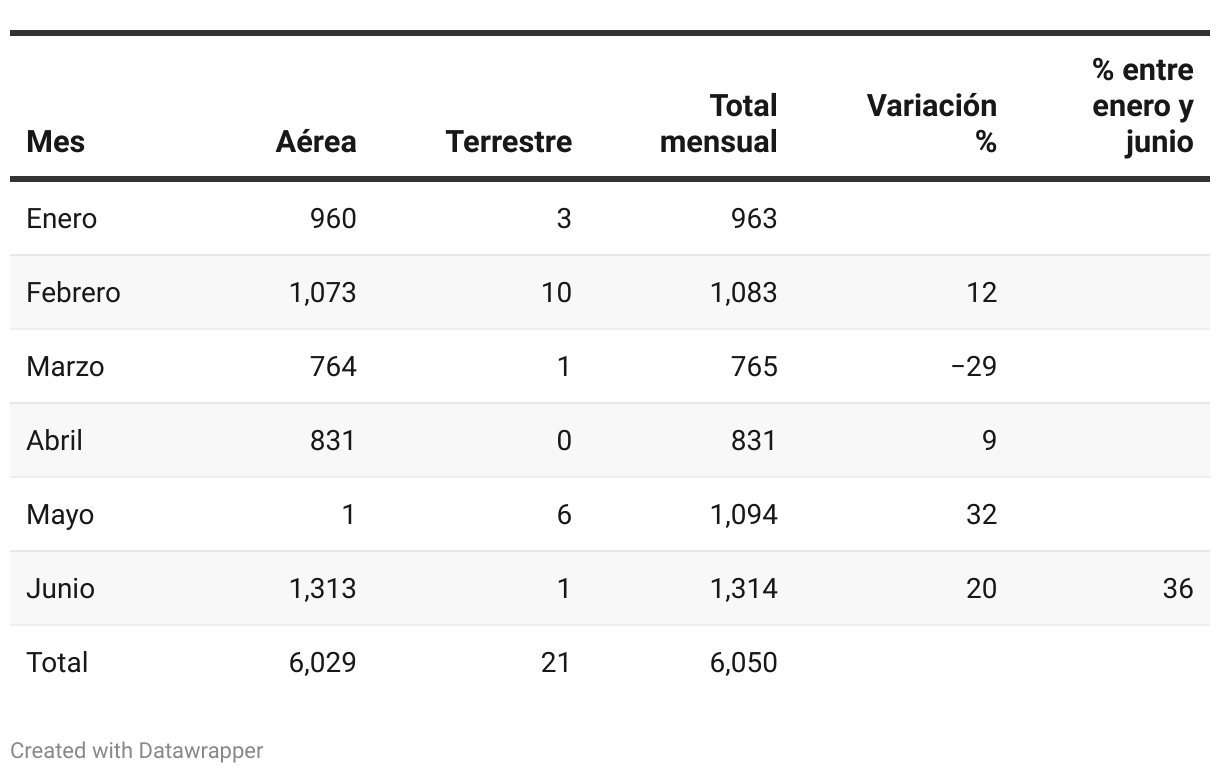
Task: Select the Total mensual column header
Action: click(719, 124)
